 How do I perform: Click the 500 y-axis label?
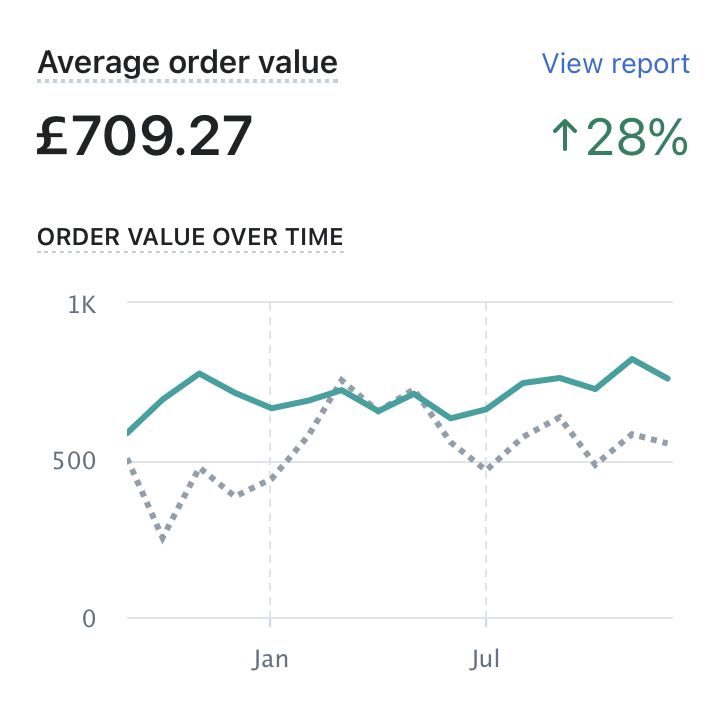coord(75,461)
